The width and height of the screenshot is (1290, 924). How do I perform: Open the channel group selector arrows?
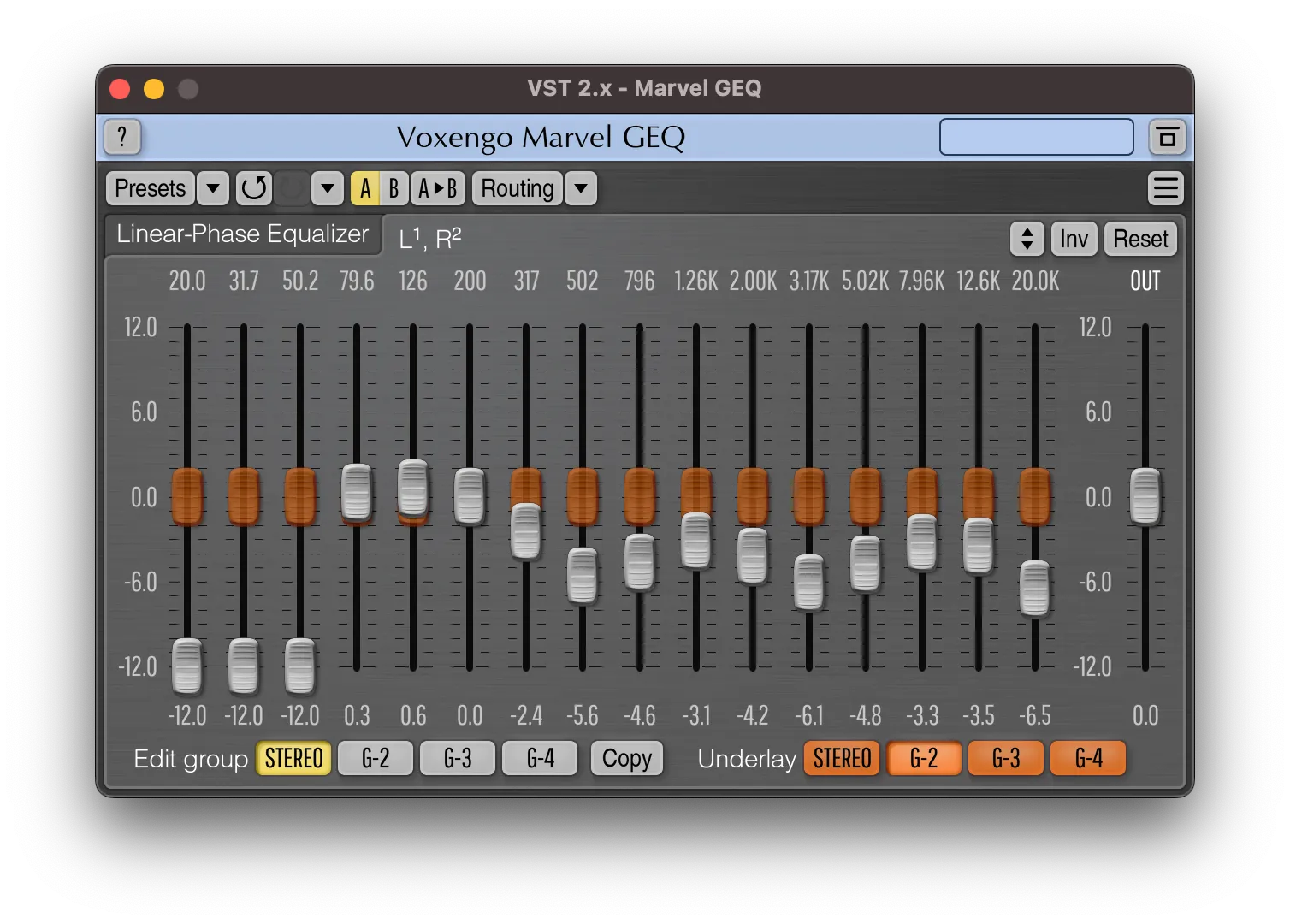1027,239
